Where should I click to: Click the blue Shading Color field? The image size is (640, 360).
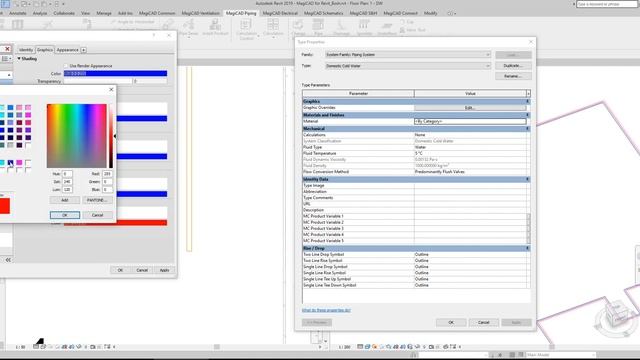click(116, 73)
